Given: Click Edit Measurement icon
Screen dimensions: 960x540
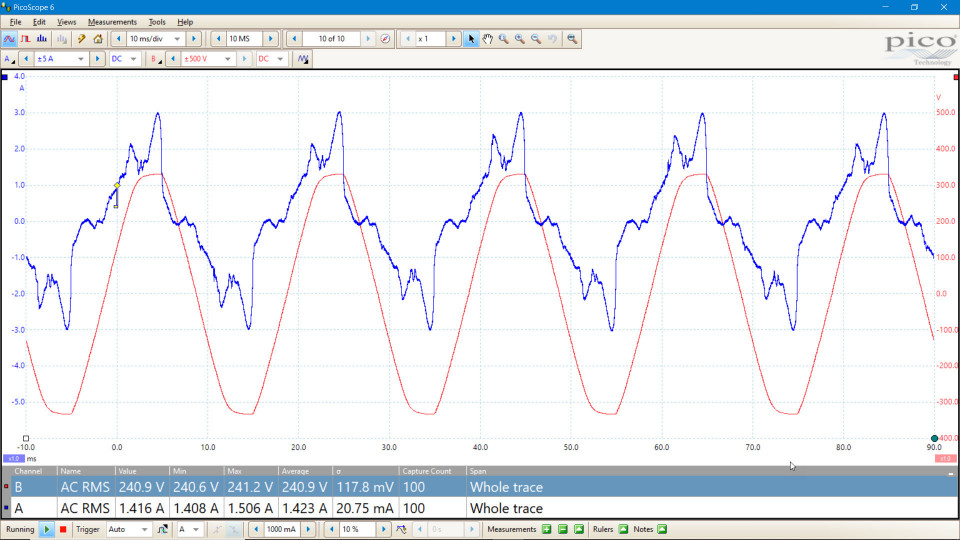Looking at the screenshot, I should [x=579, y=529].
